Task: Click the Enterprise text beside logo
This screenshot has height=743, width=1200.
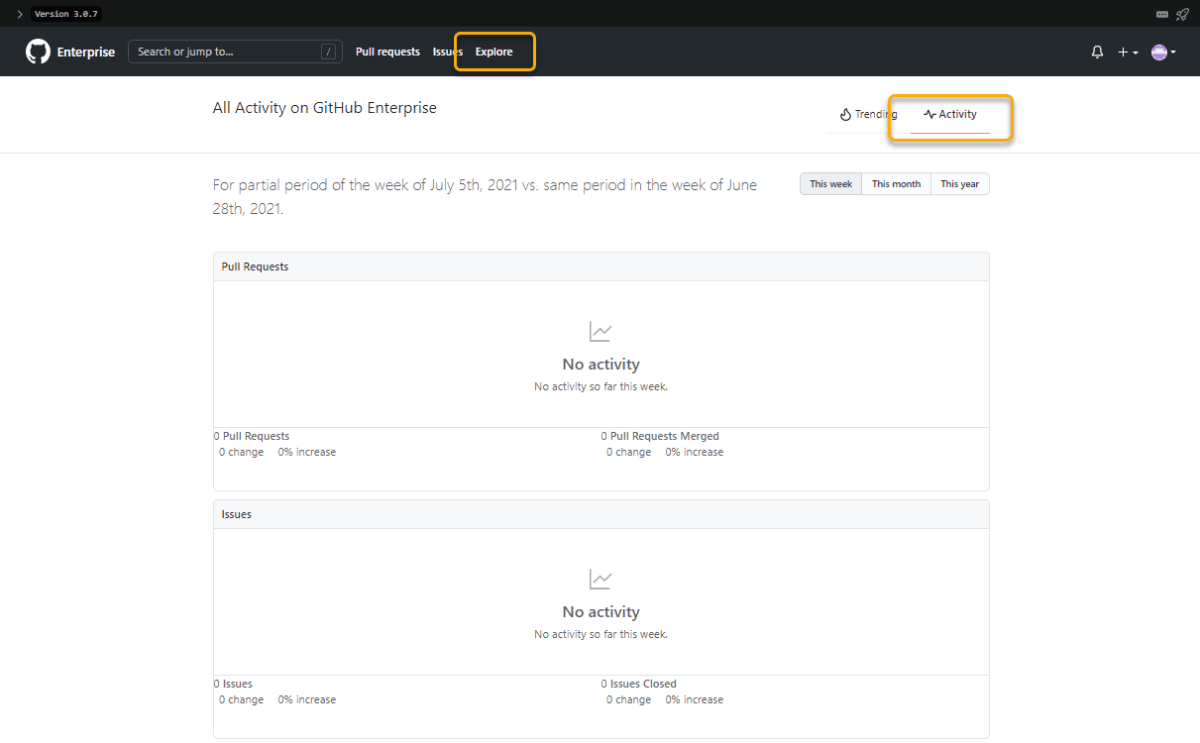Action: point(86,52)
